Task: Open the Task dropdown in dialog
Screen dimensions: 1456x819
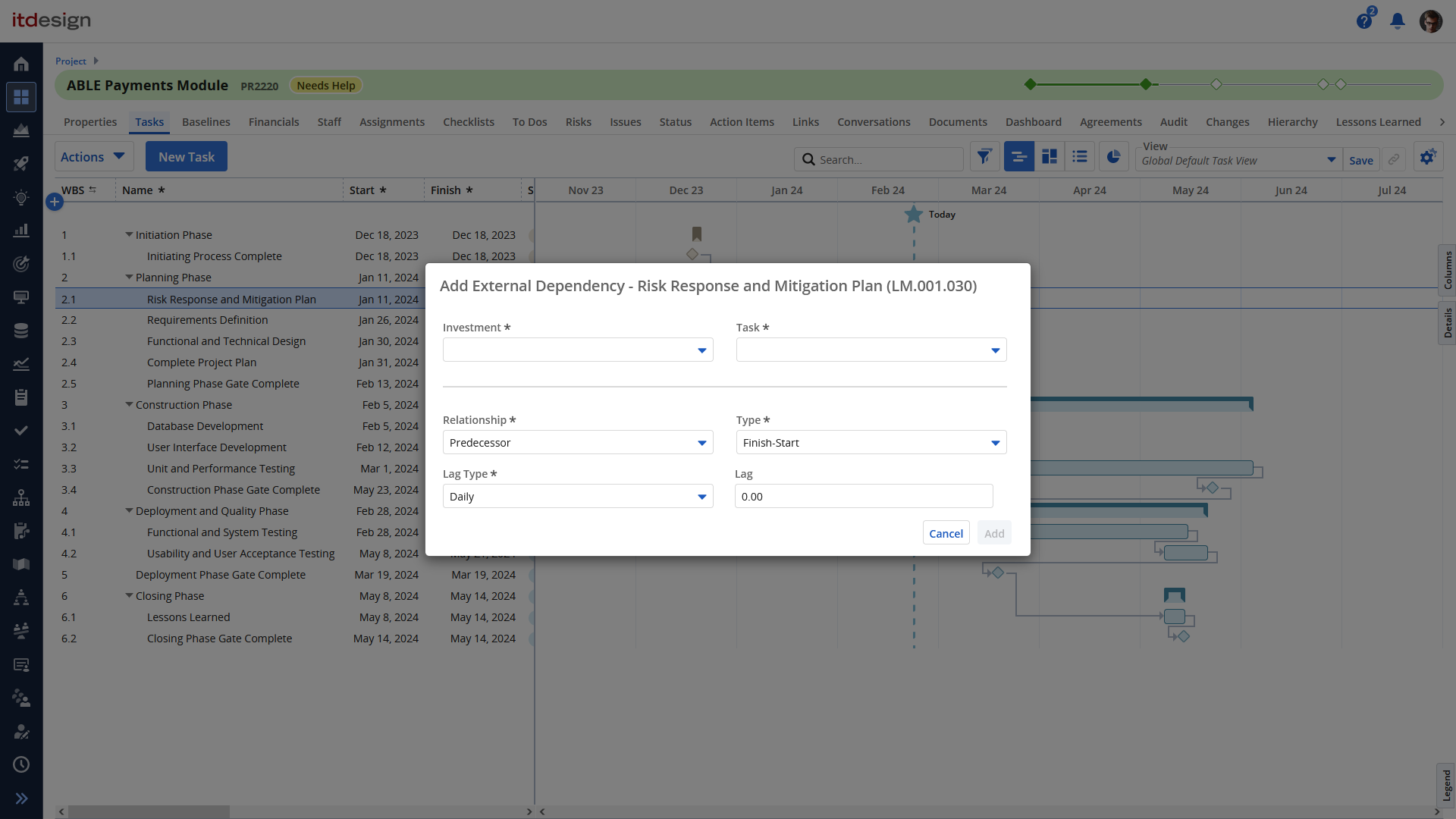Action: tap(871, 350)
